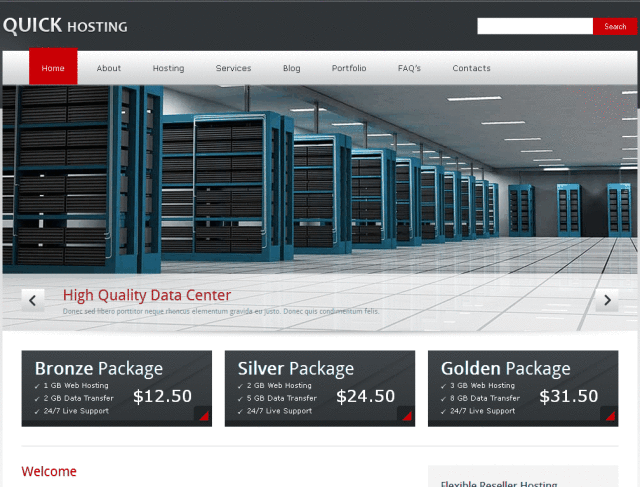Click red corner arrow on Golden Package
Screen dimensions: 640x487
coord(609,415)
